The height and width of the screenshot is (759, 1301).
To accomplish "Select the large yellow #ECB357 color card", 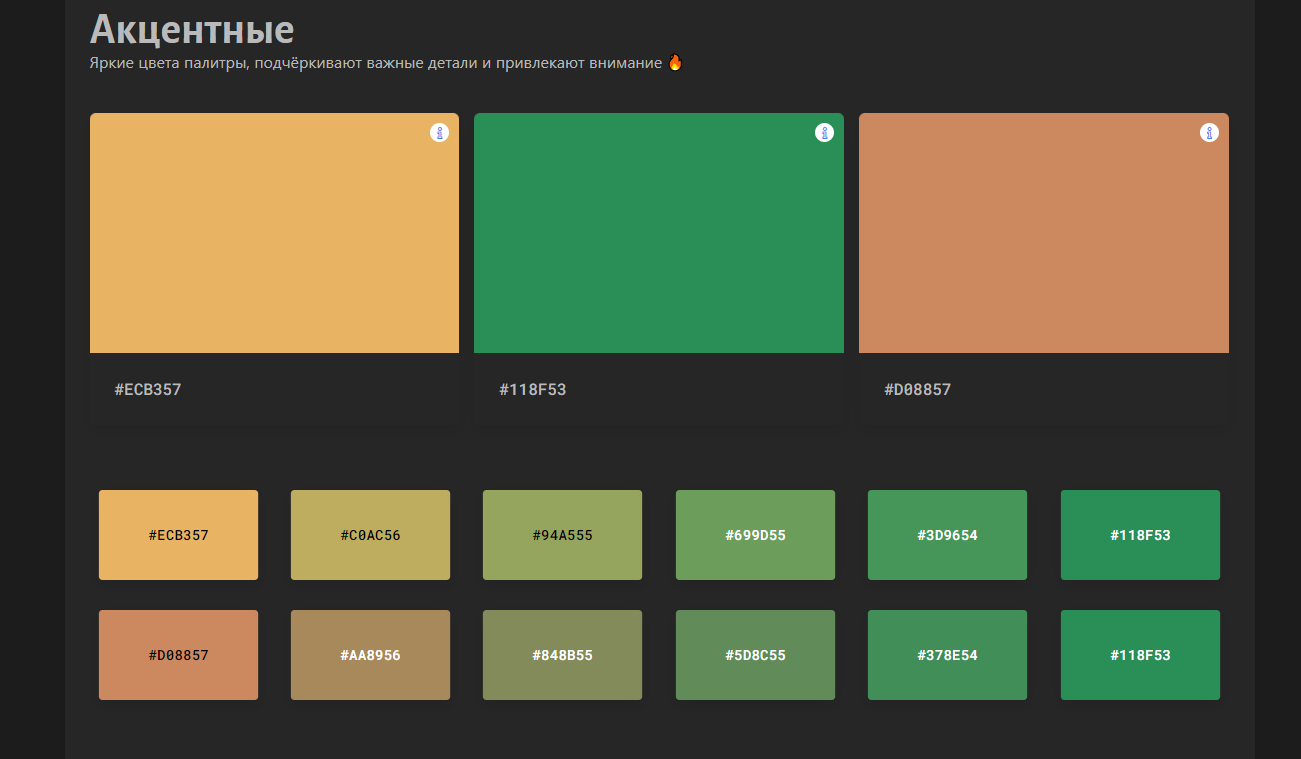I will tap(274, 233).
